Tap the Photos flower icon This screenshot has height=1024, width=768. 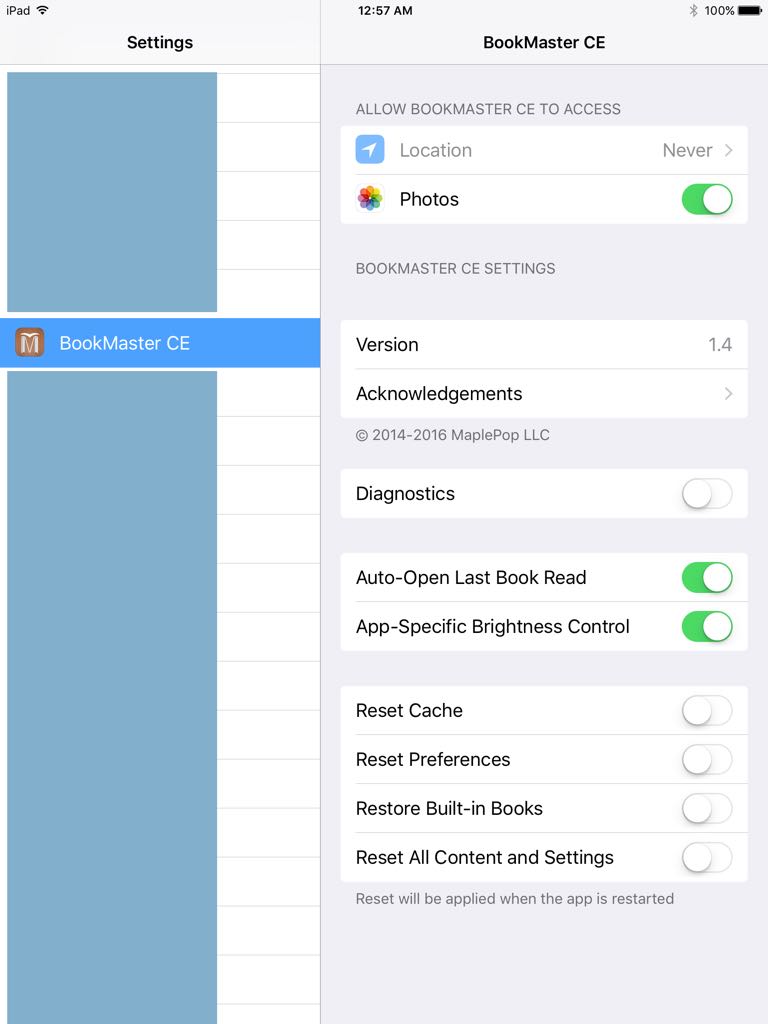pyautogui.click(x=370, y=199)
